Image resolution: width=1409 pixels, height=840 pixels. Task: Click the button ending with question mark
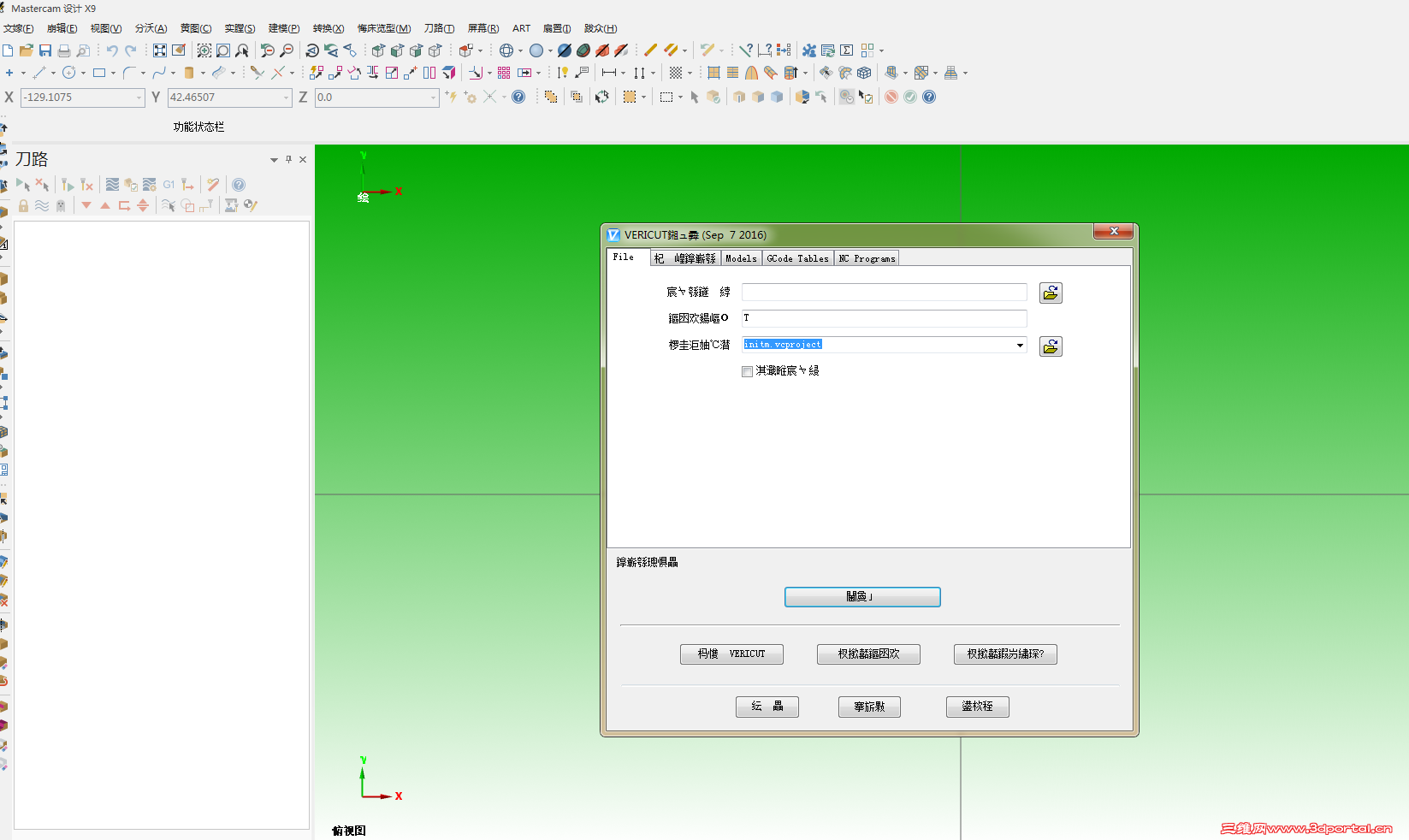[1005, 654]
